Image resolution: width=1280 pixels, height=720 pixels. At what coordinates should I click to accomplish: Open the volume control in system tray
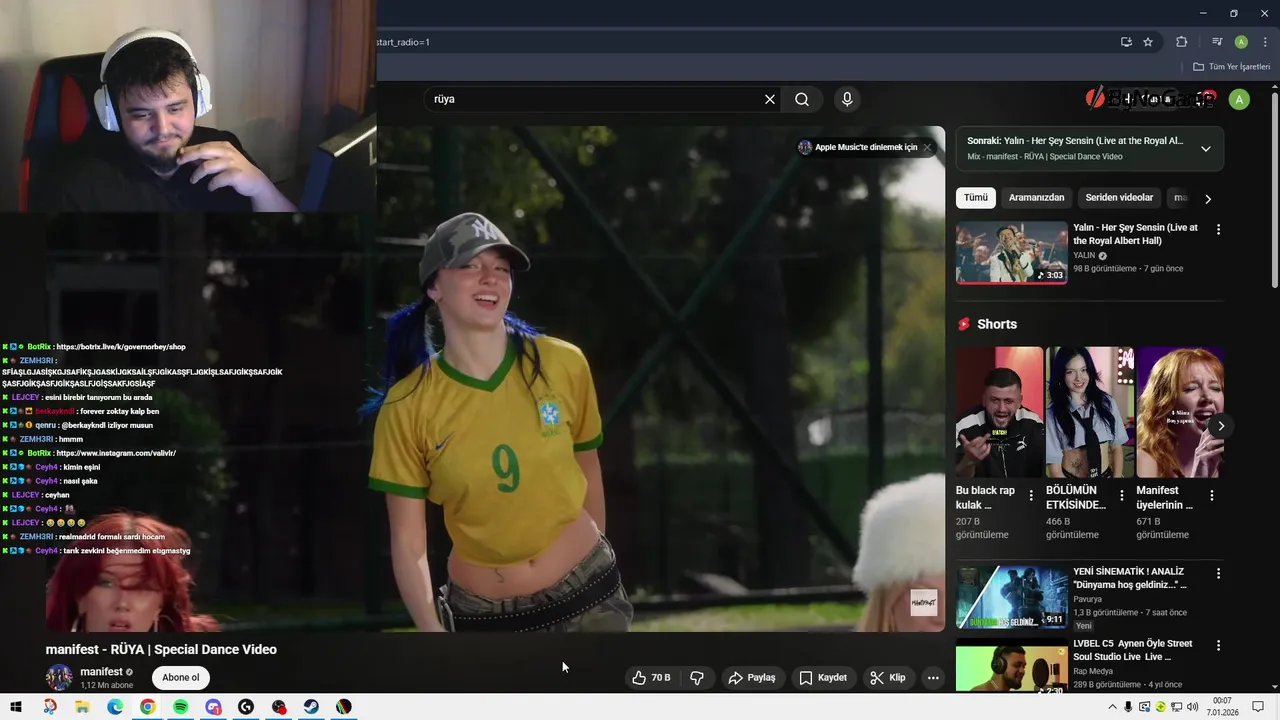click(x=1193, y=706)
